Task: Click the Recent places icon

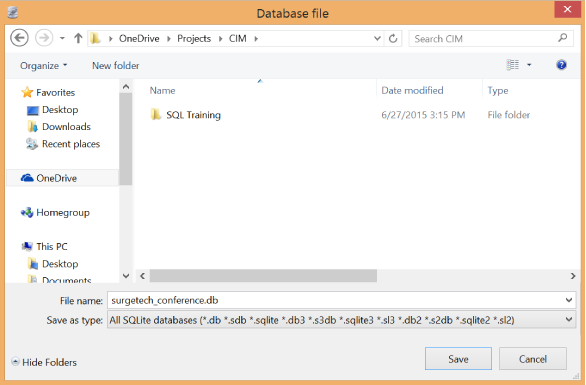Action: pos(32,144)
